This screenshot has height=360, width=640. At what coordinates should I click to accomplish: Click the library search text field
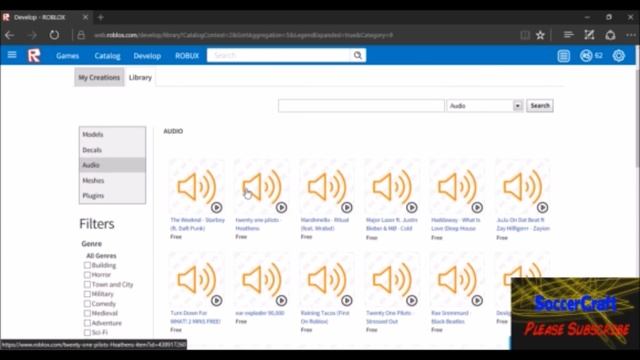[x=361, y=106]
